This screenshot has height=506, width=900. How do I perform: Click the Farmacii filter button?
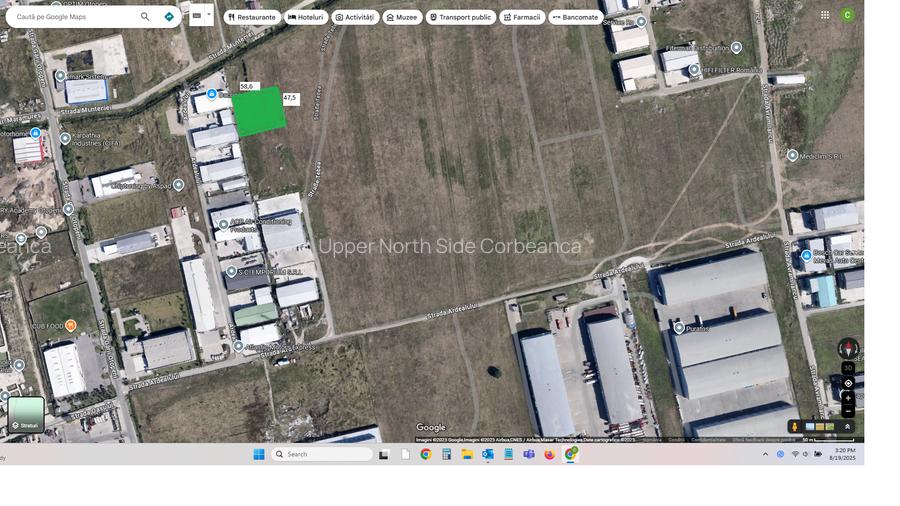coord(521,17)
